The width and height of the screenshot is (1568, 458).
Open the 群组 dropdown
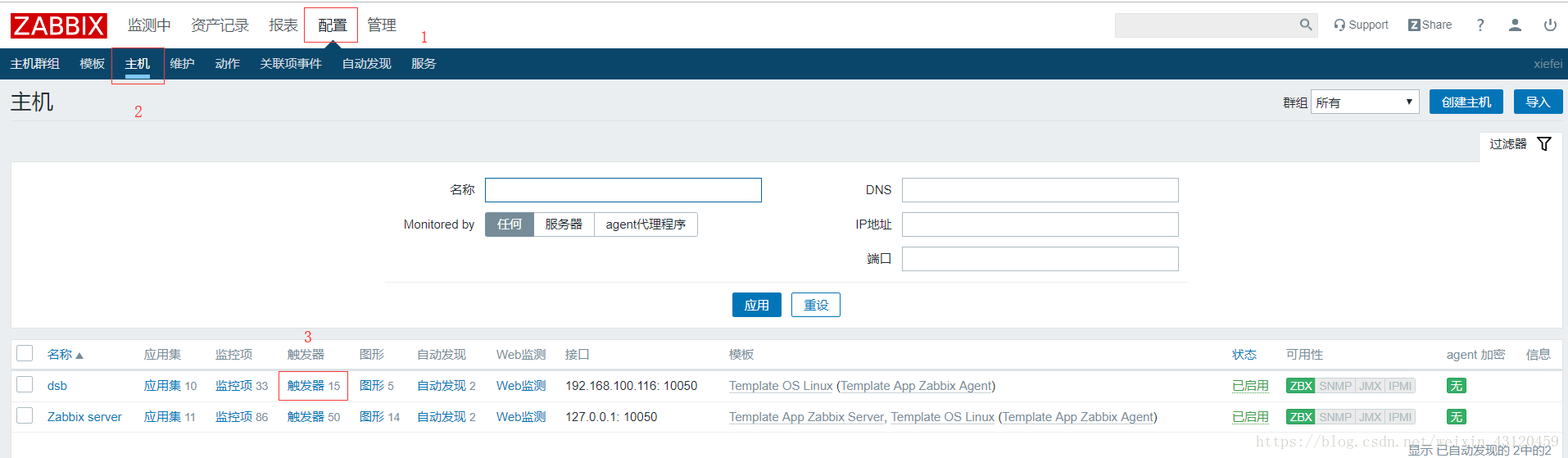1365,102
